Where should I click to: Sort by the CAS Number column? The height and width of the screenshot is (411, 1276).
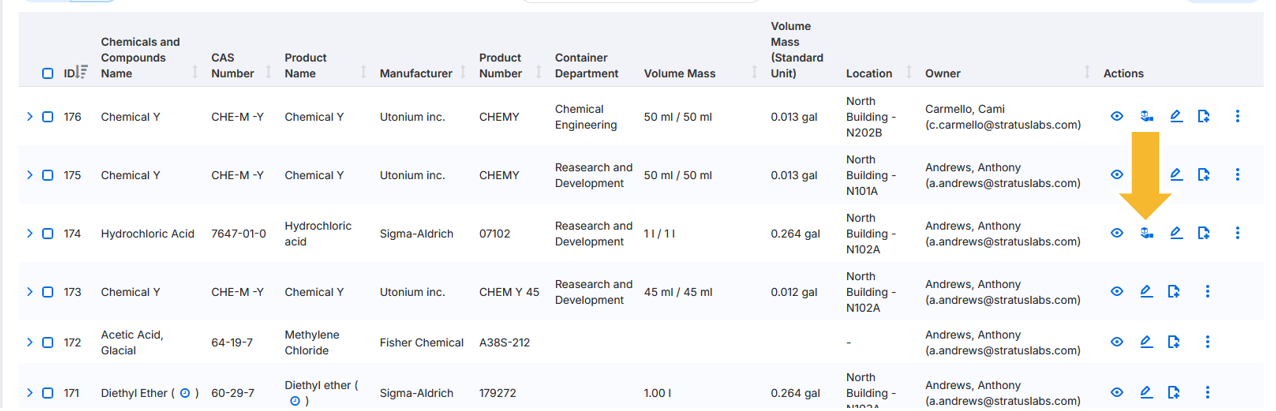269,73
